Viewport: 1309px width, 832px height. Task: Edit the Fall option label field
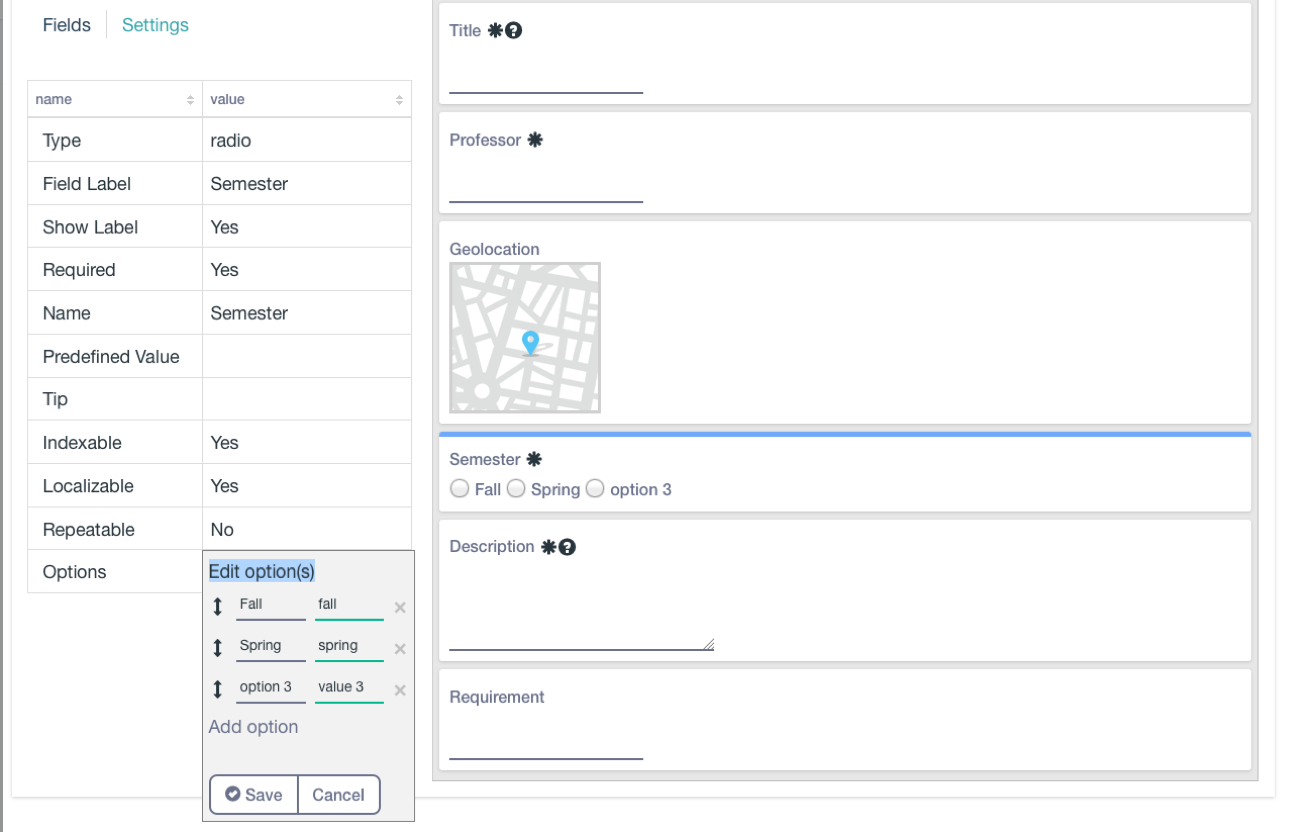(271, 605)
